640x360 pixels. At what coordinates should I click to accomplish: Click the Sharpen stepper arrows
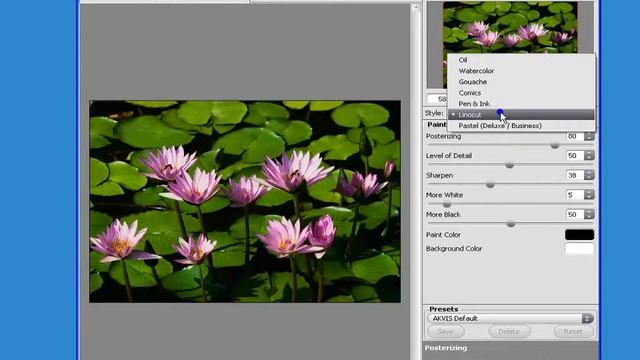coord(589,175)
